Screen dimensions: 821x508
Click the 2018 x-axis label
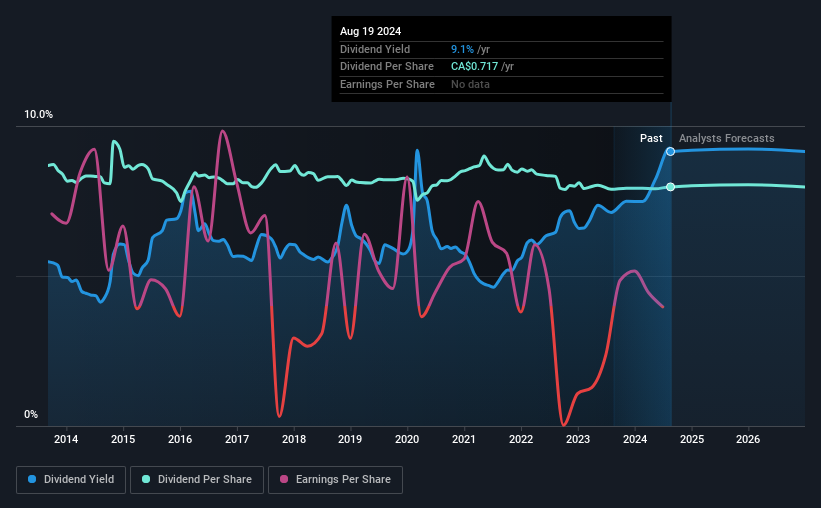coord(294,439)
